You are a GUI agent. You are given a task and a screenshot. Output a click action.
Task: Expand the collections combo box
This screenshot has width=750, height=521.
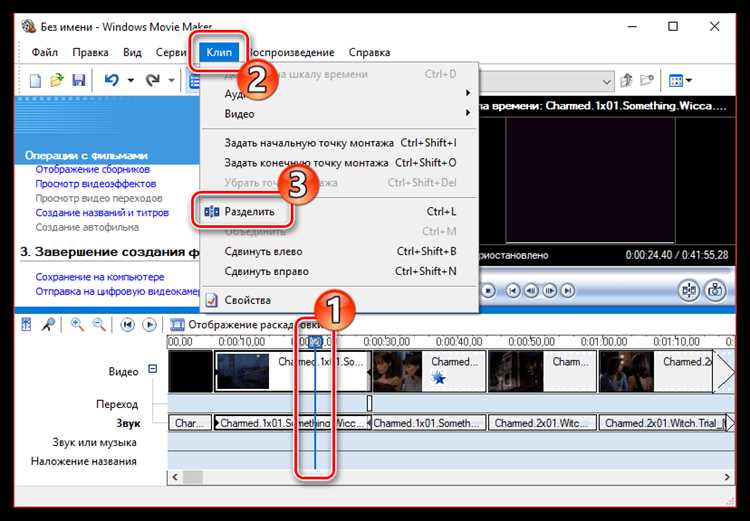(607, 81)
